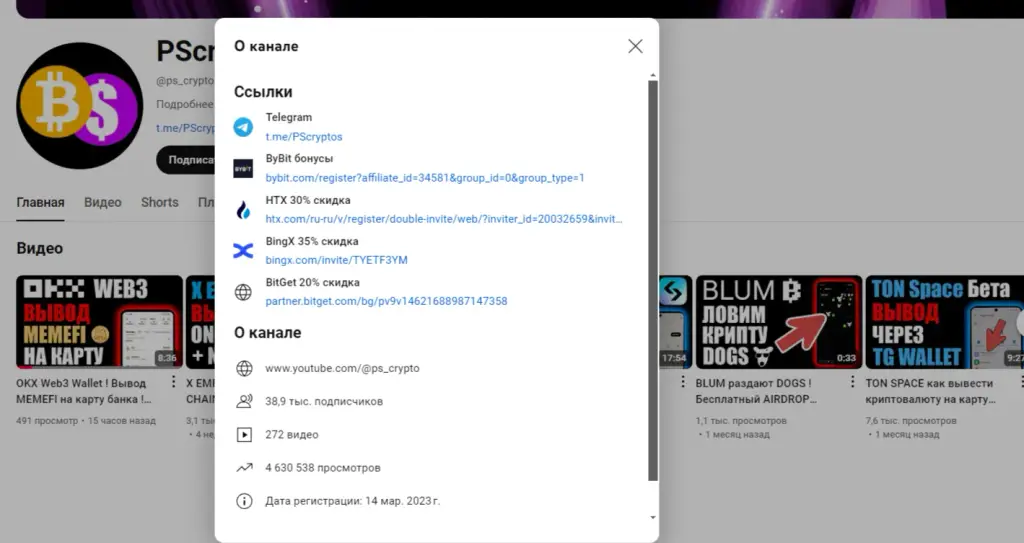Open options menu for OKX Web3 Wallet video
The image size is (1024, 543).
[173, 382]
